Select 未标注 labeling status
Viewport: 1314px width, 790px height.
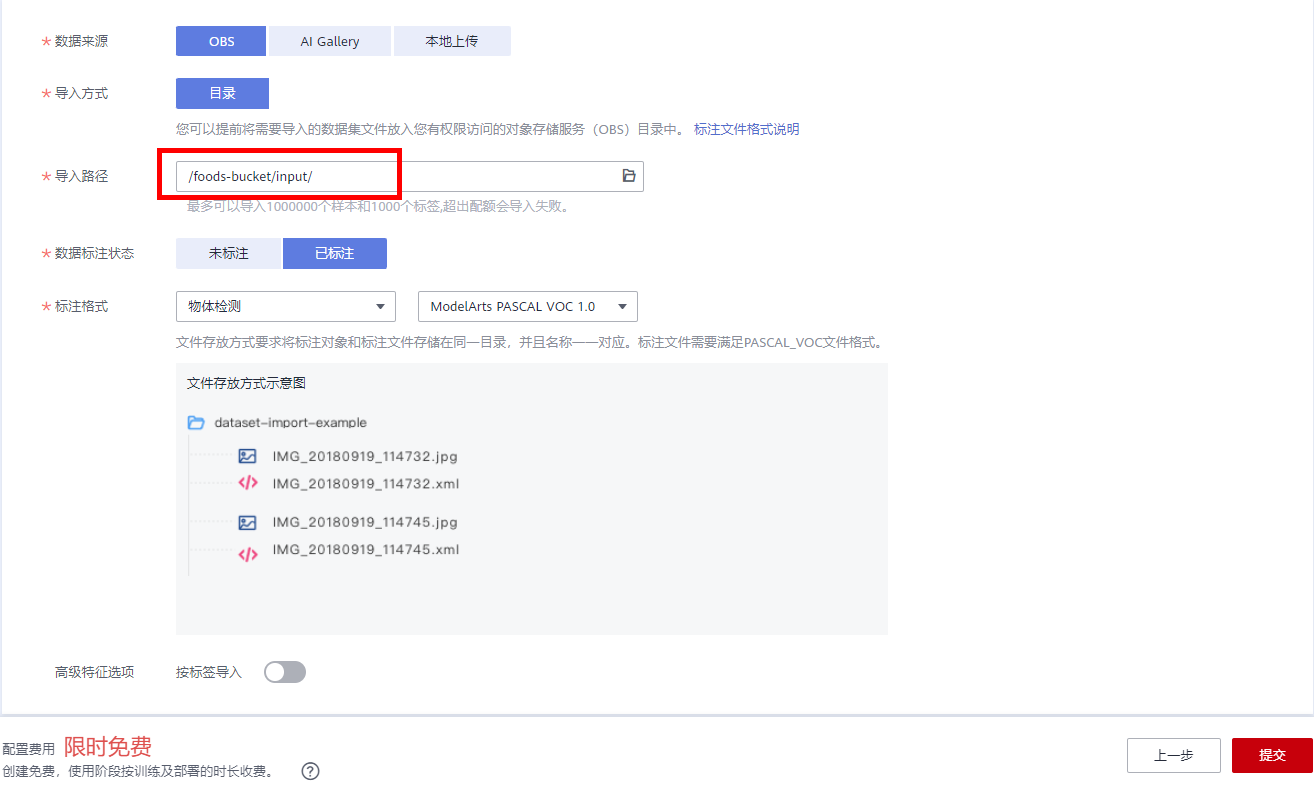coord(229,254)
